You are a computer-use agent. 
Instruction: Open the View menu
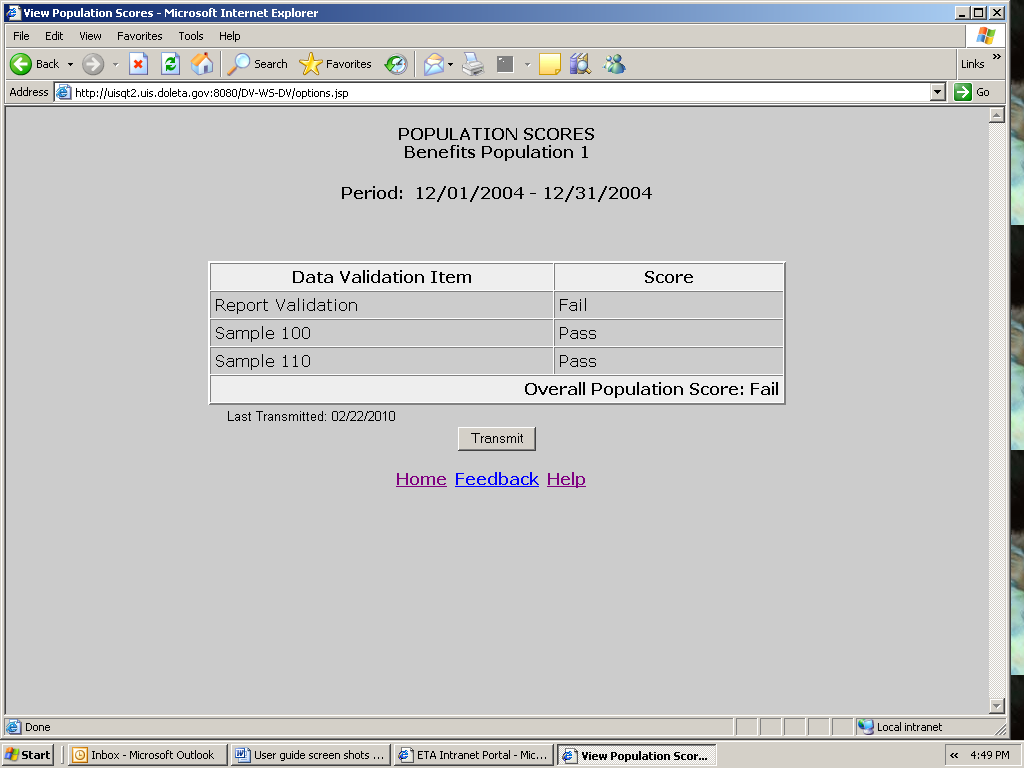pos(90,36)
